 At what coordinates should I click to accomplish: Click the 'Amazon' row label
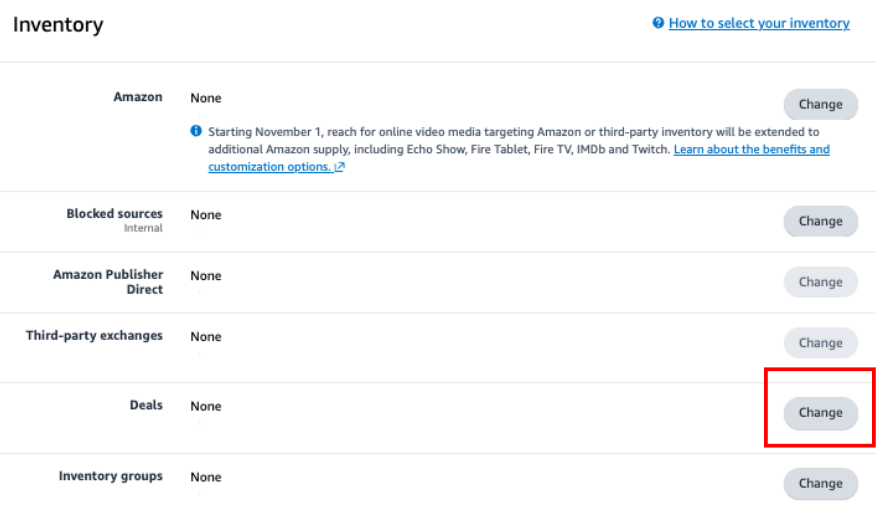coord(138,97)
